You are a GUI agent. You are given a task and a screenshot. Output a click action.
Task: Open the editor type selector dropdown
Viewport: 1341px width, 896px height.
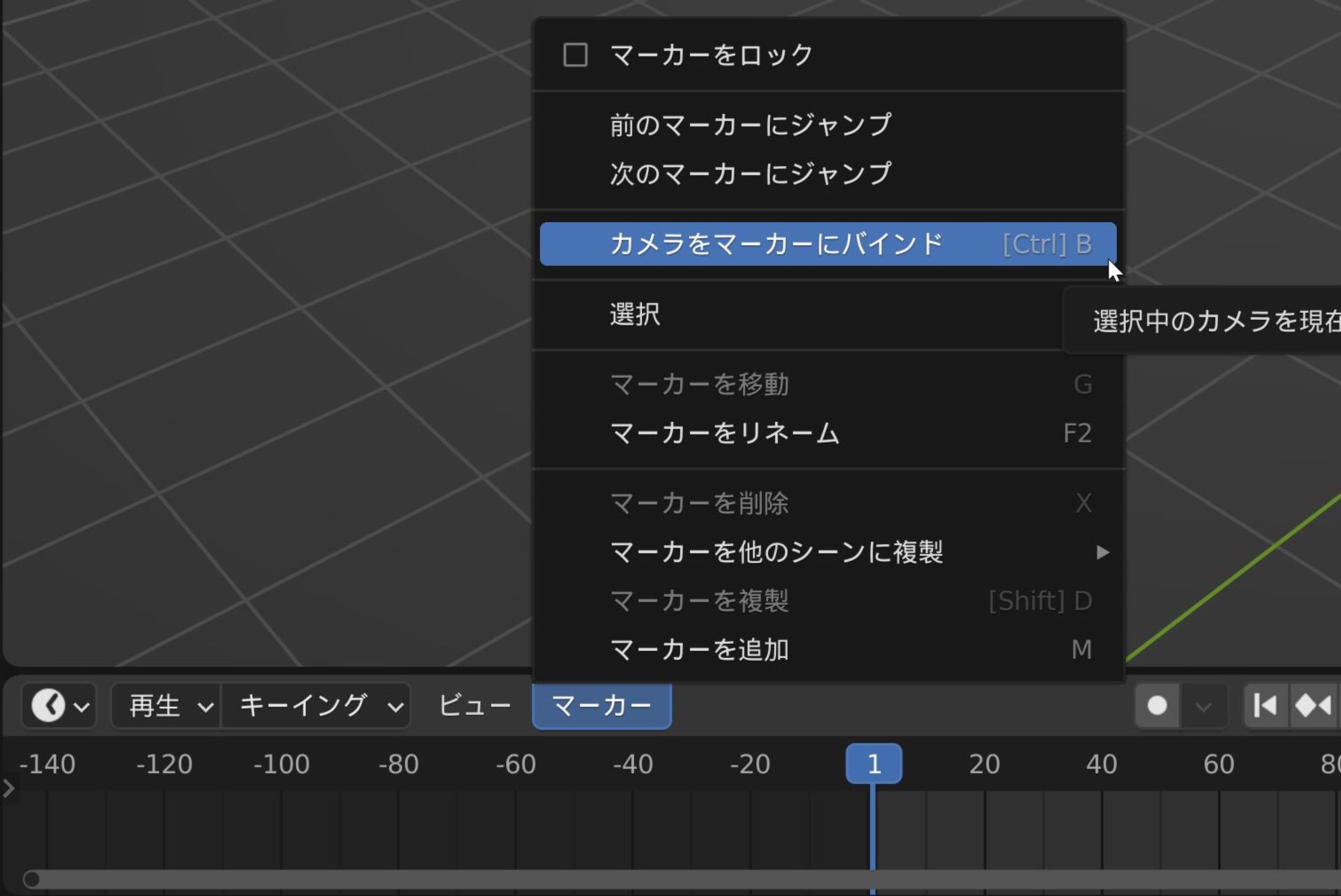[x=82, y=705]
